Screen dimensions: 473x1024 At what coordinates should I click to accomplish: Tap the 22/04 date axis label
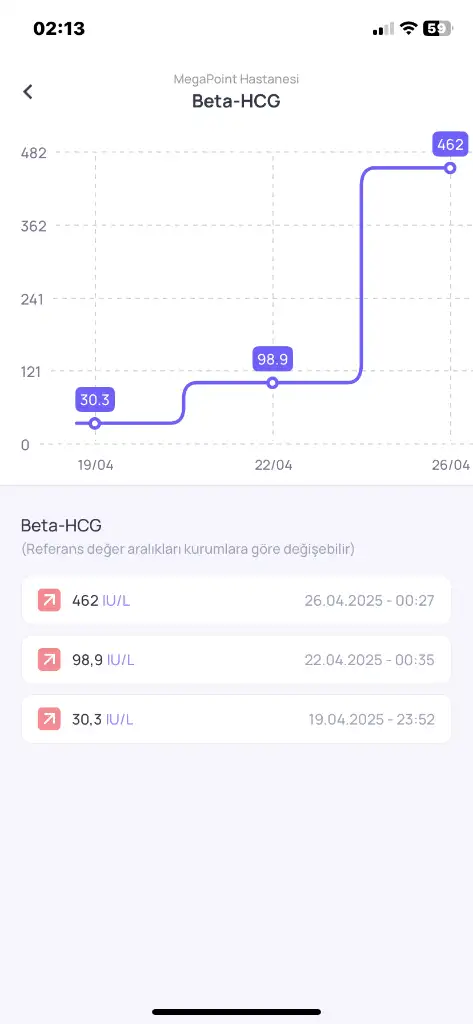point(273,465)
